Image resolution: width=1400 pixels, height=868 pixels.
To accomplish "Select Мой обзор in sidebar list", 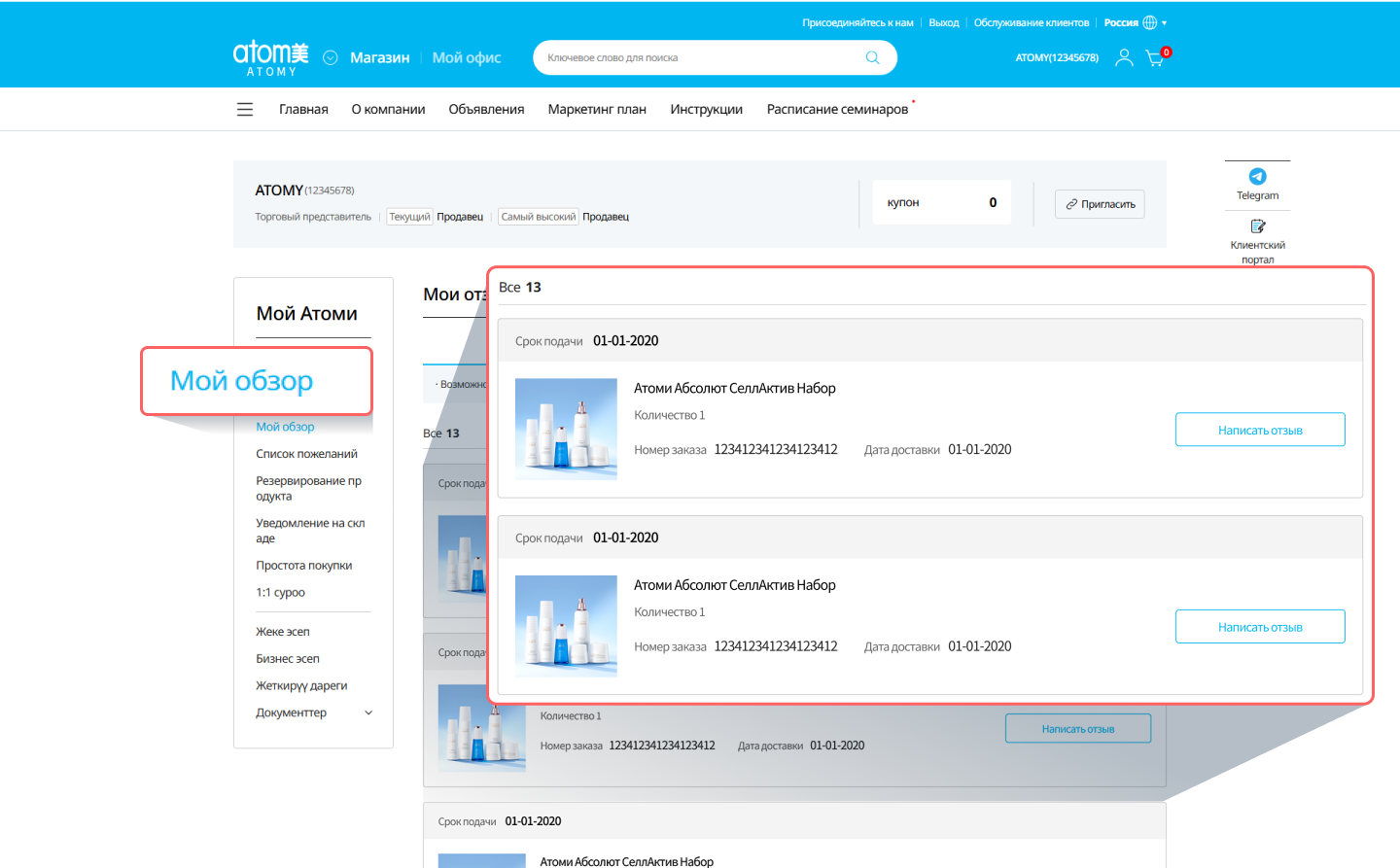I will tap(285, 427).
